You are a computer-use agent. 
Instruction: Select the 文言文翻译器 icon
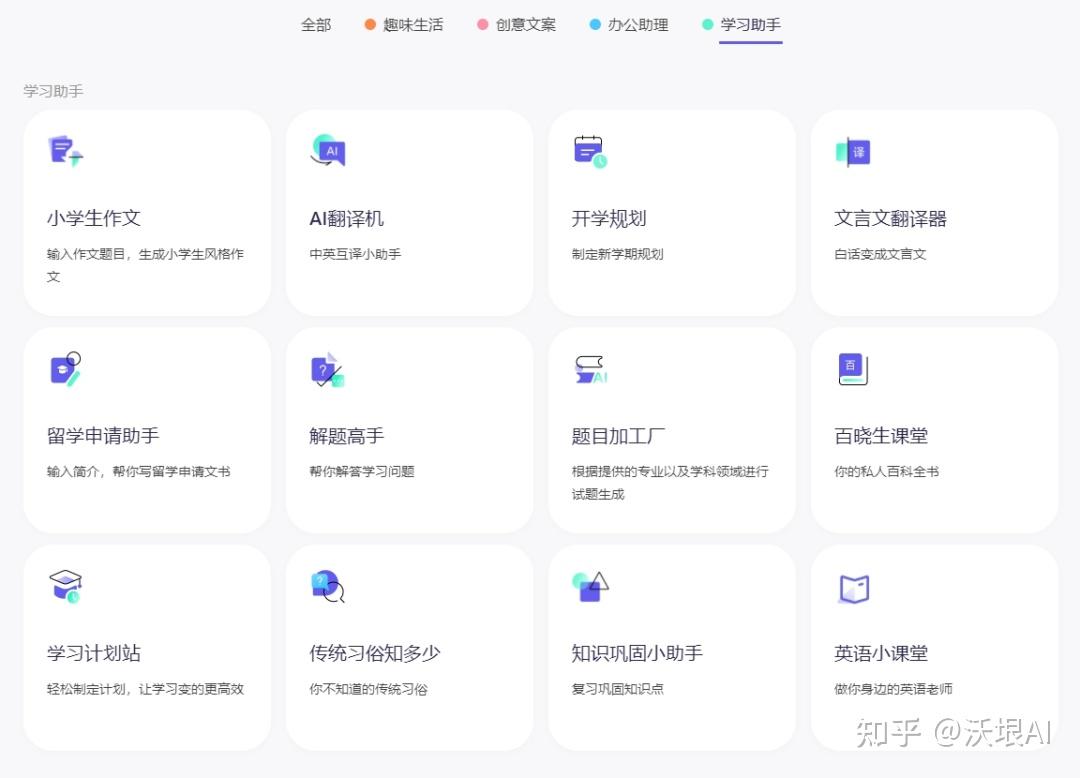click(852, 151)
